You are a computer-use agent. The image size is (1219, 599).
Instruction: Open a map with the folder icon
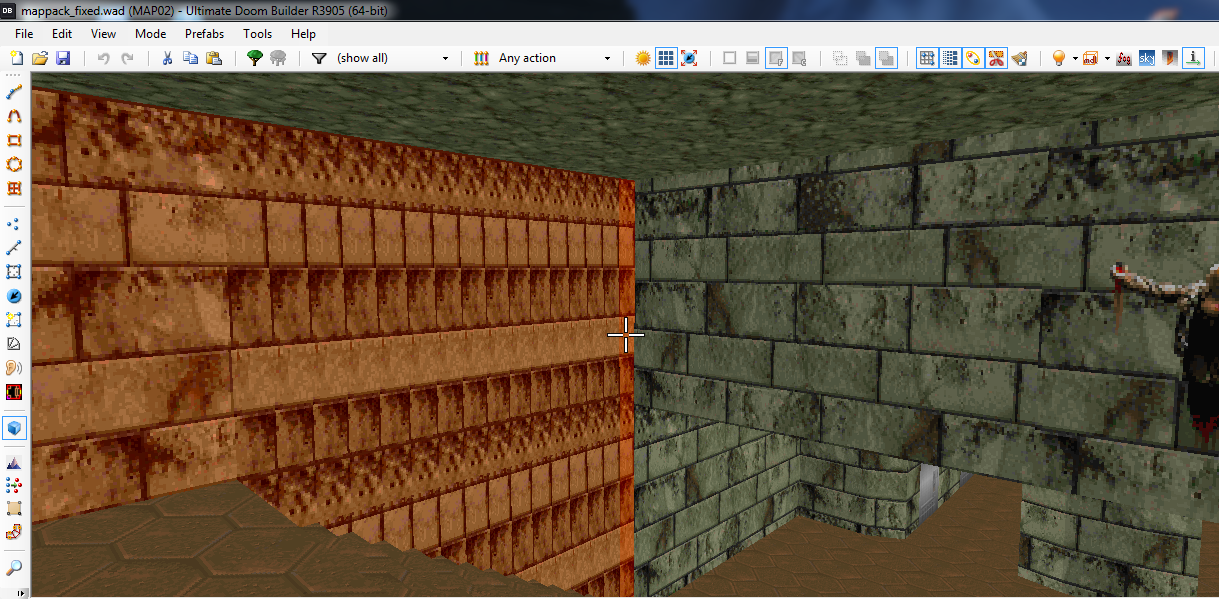pos(40,58)
